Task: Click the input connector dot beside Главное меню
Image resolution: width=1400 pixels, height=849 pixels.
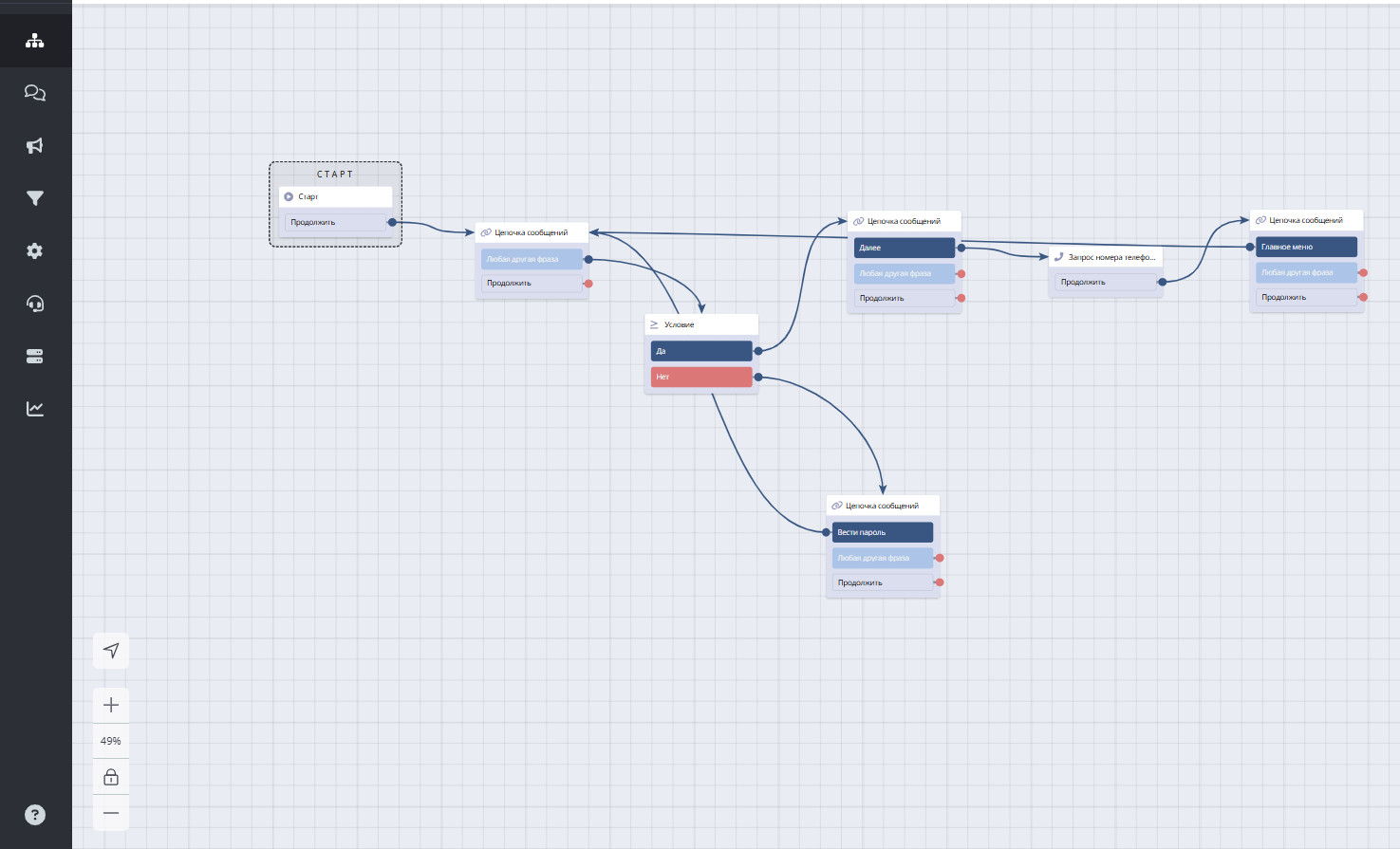Action: (1251, 247)
